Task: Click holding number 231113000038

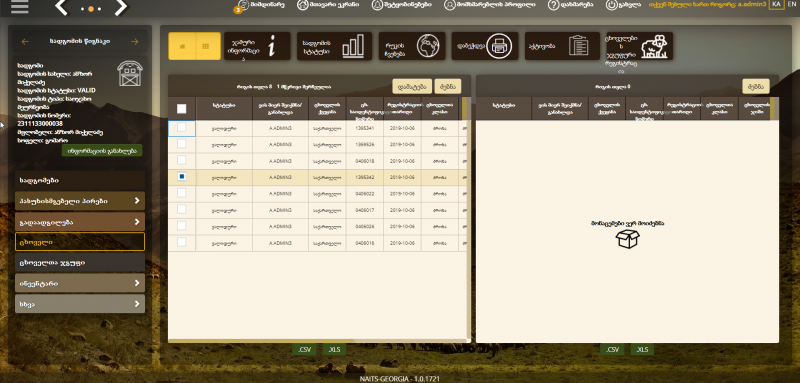Action: click(x=40, y=124)
